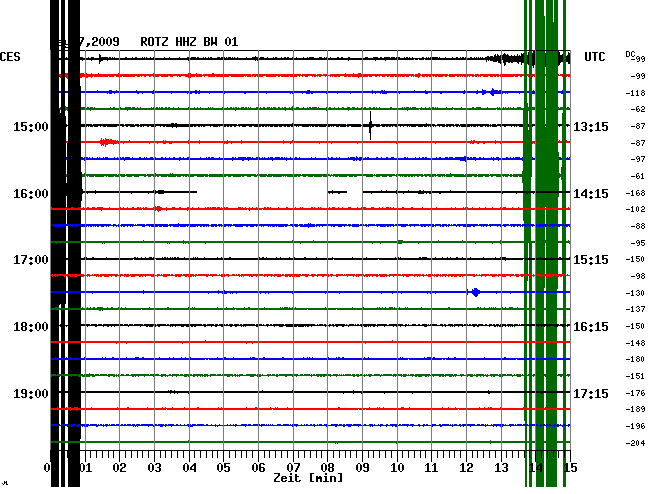The image size is (650, 494).
Task: Click the DC value -130
Action: pyautogui.click(x=635, y=293)
